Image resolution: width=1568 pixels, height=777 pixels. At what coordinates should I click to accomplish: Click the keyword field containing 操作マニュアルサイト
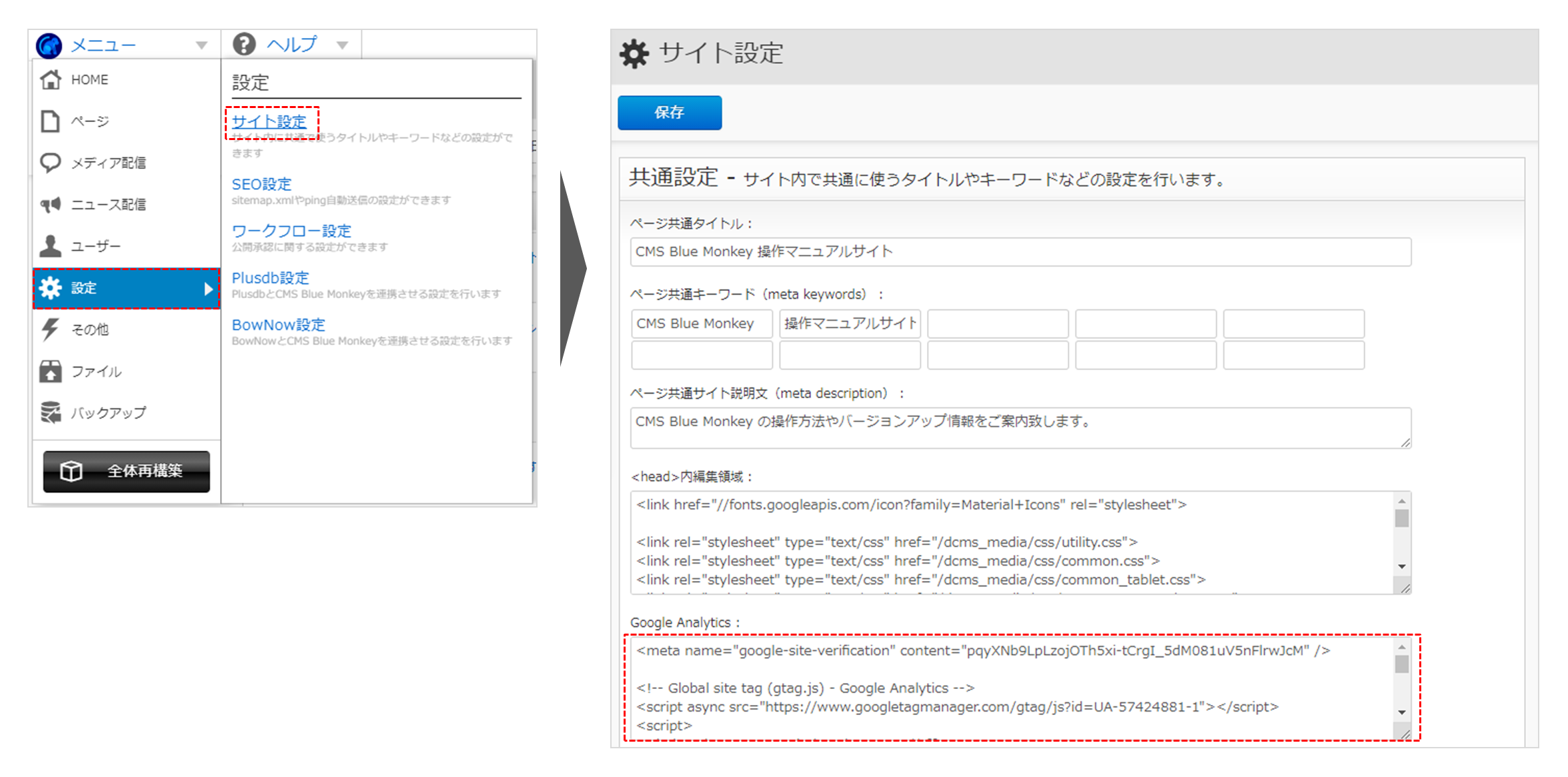(x=850, y=323)
